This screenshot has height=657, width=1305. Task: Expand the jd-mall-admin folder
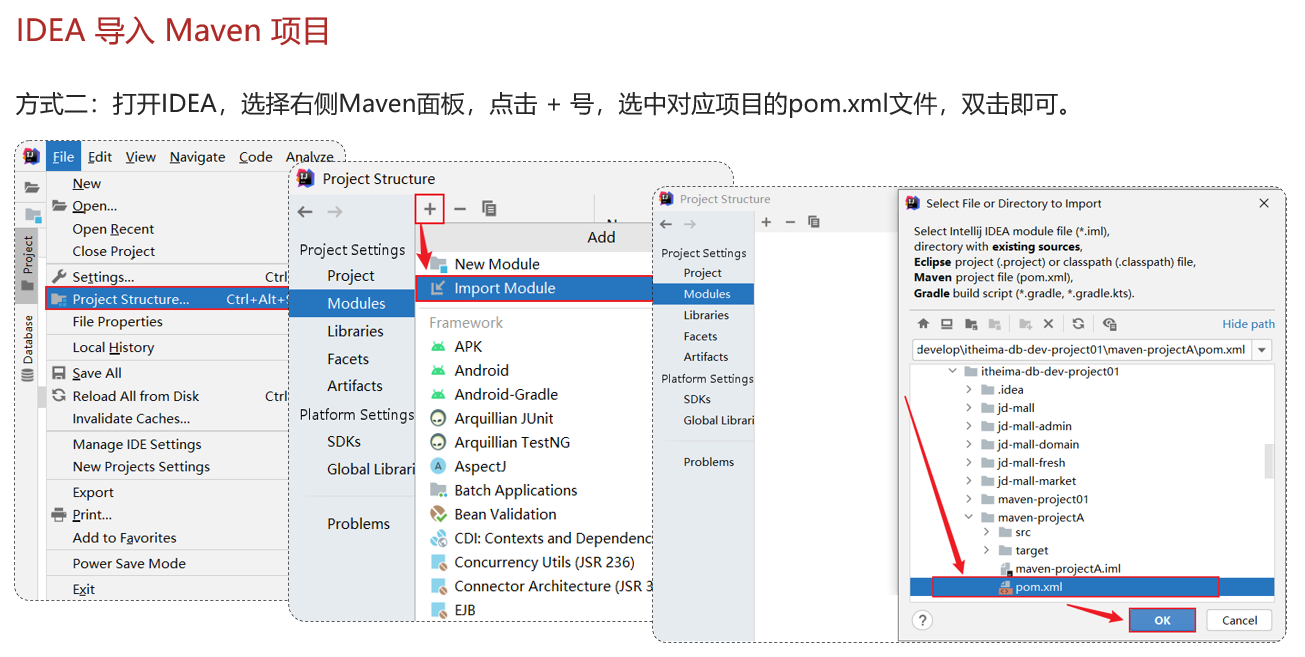tap(969, 426)
